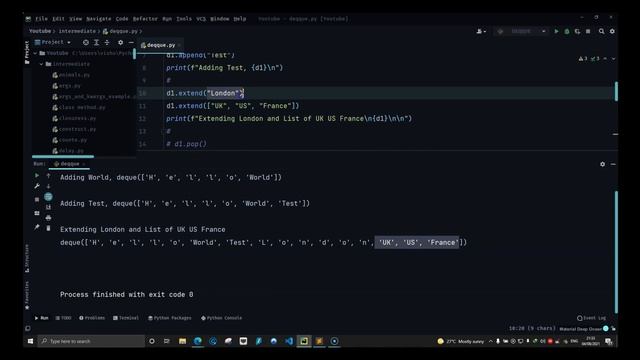The height and width of the screenshot is (360, 640).
Task: Open File Explorer from the taskbar
Action: tap(182, 341)
